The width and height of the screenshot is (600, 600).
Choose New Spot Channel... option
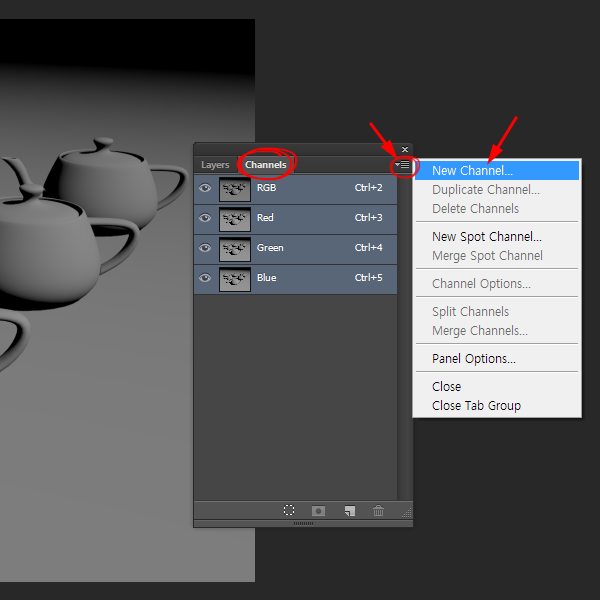[x=497, y=236]
